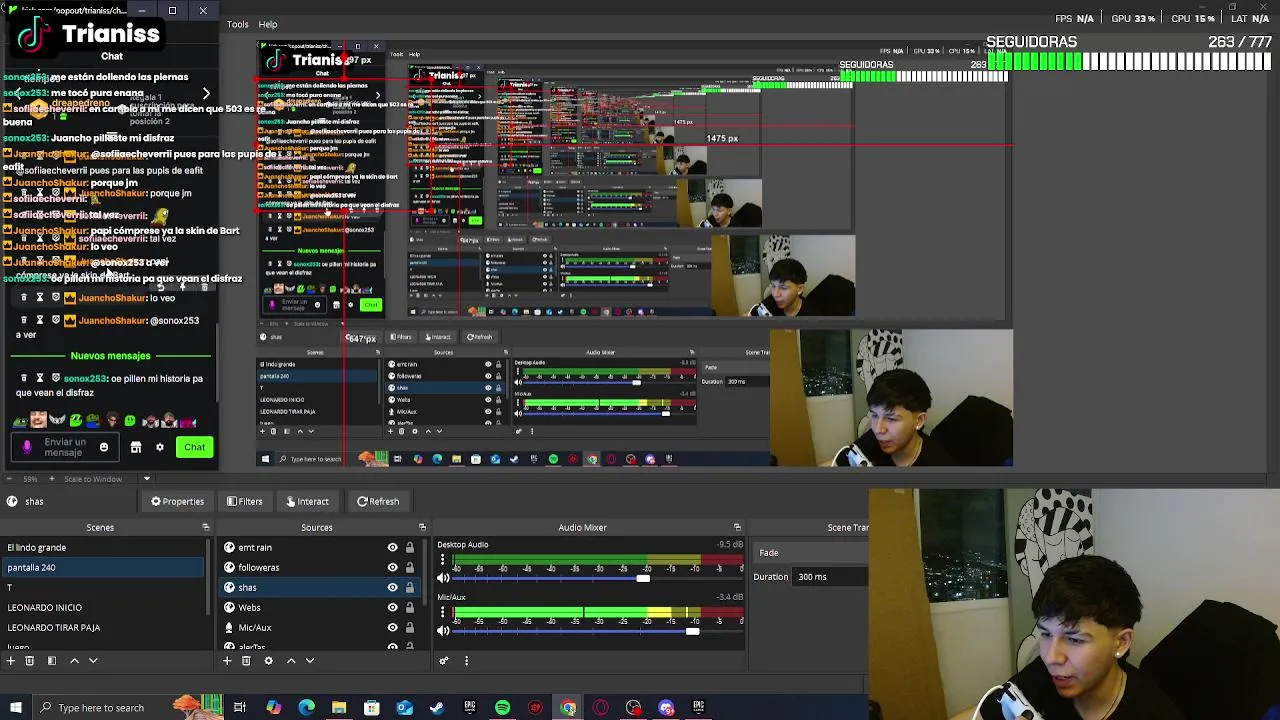Select the pantalla 240 scene
The image size is (1280, 720).
(x=104, y=567)
